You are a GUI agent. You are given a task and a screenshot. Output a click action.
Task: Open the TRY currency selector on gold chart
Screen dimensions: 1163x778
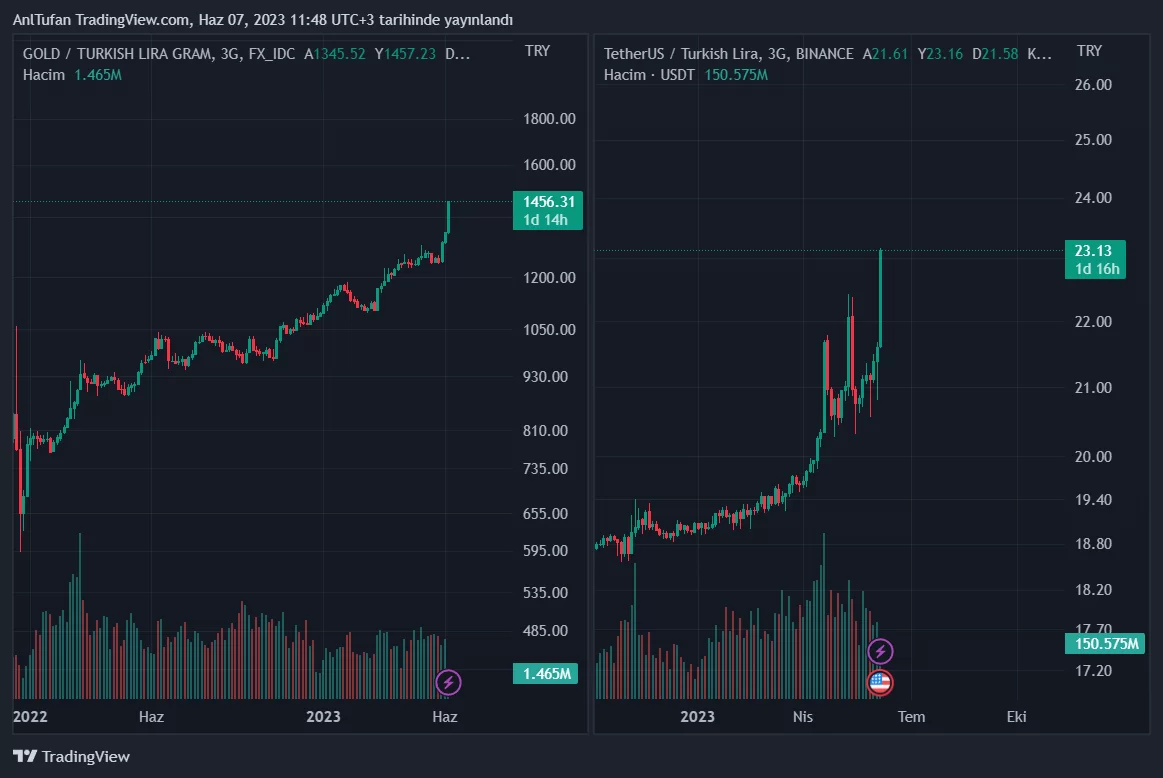coord(537,51)
